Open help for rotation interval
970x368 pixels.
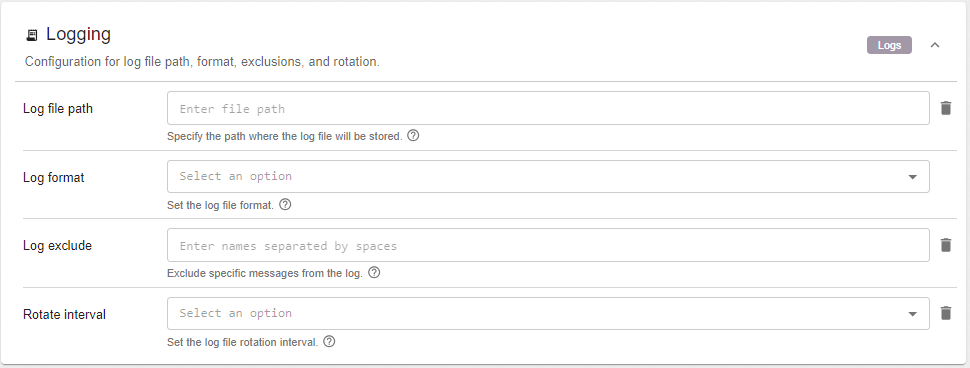pyautogui.click(x=329, y=341)
